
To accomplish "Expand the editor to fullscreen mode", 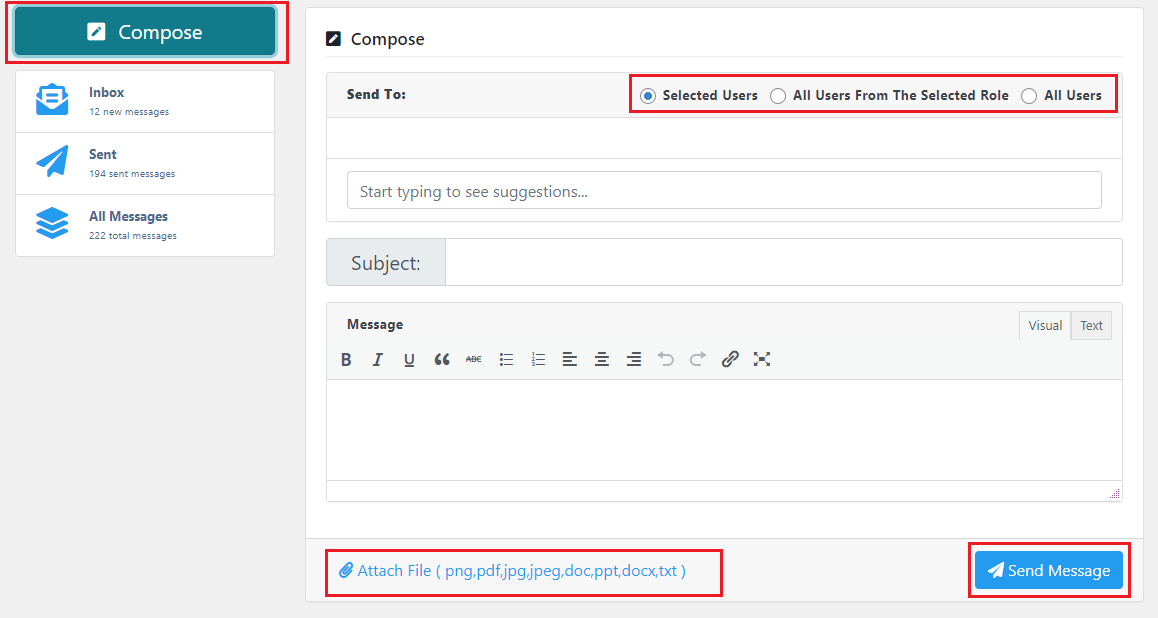I will (x=762, y=359).
